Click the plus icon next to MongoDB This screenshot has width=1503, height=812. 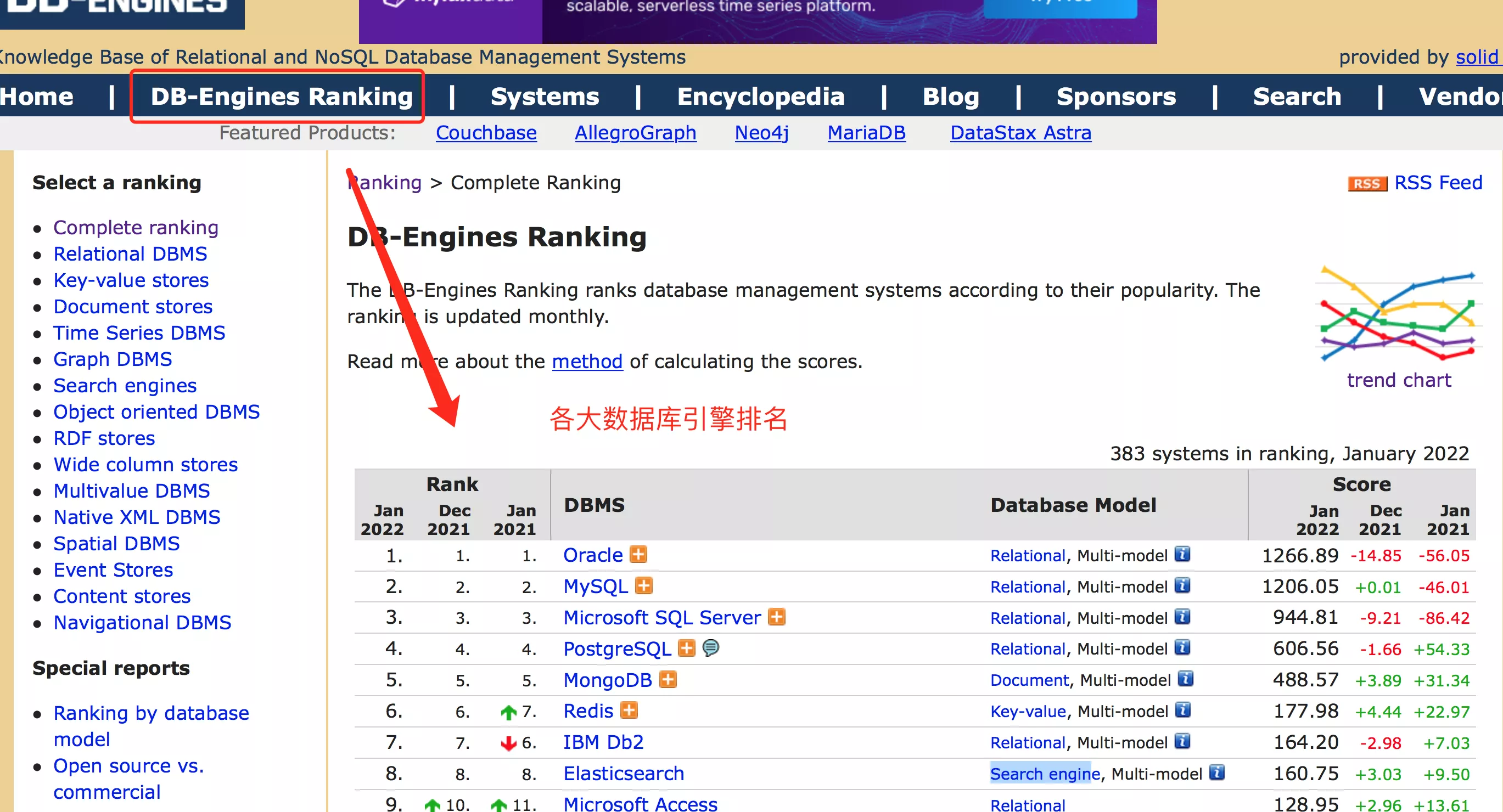click(x=668, y=680)
